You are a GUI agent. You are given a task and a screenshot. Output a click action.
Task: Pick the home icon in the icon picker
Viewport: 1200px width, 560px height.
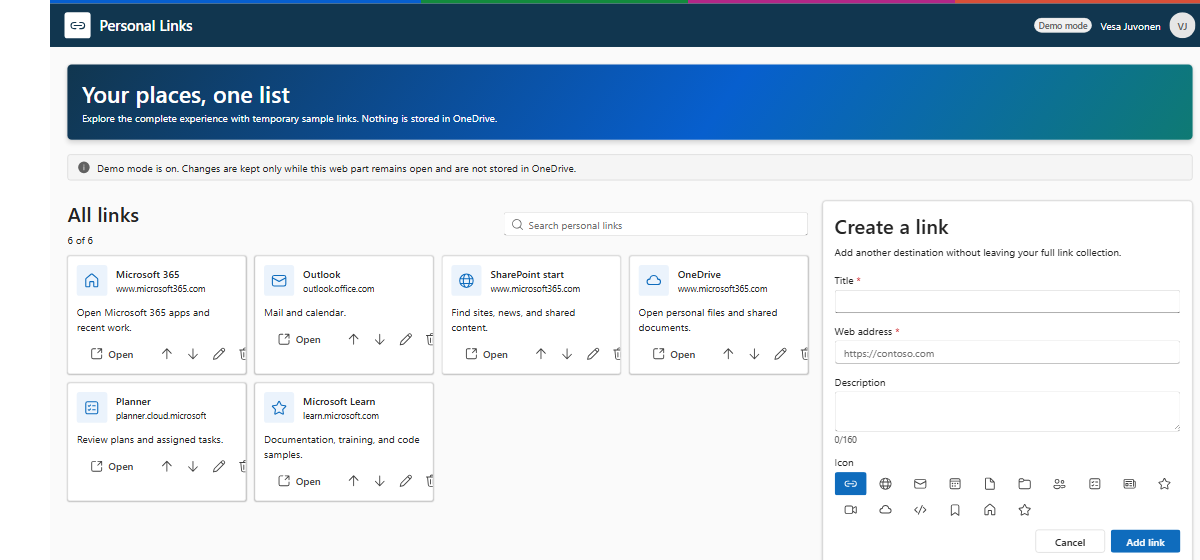[x=990, y=510]
